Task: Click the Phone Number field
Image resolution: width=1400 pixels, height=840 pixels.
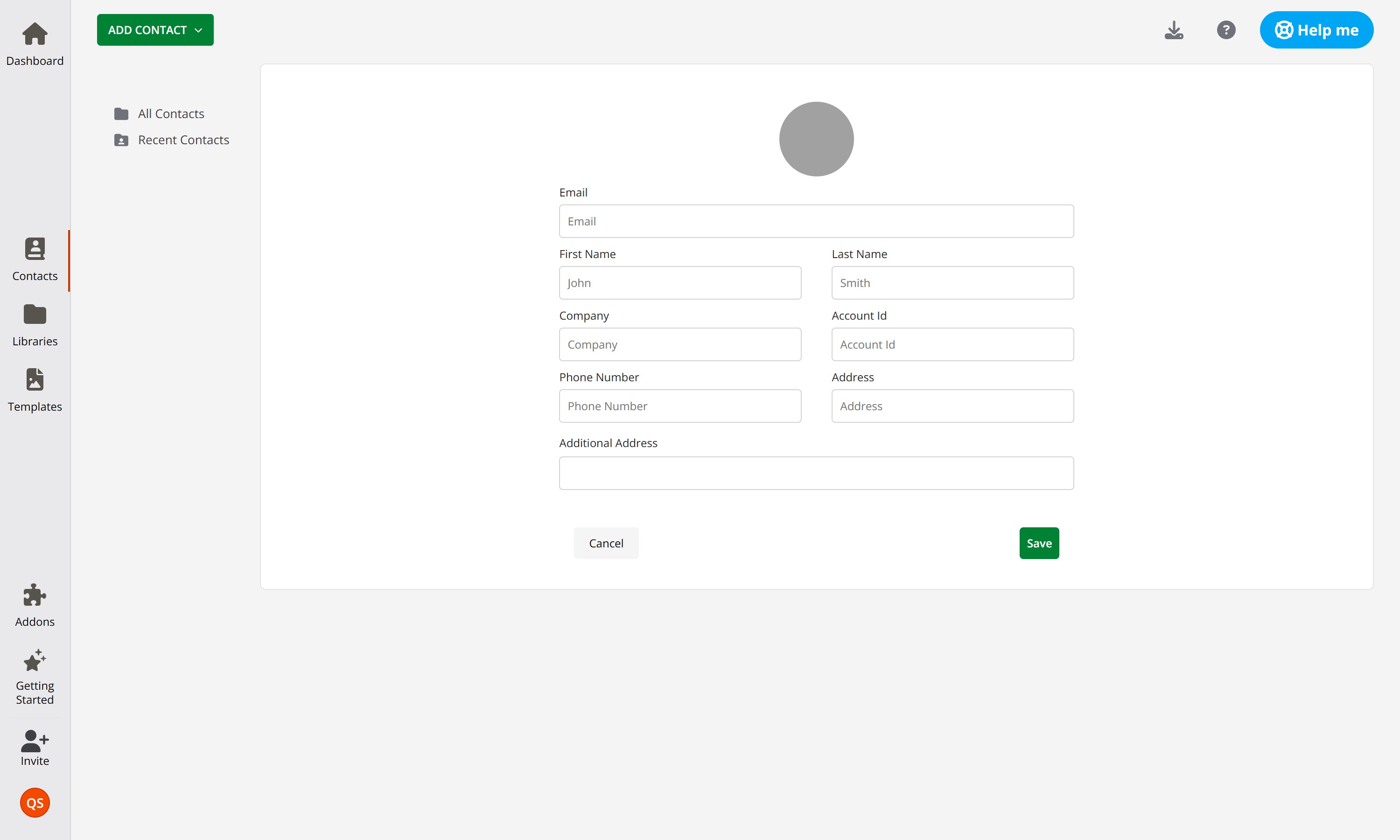Action: (x=679, y=406)
